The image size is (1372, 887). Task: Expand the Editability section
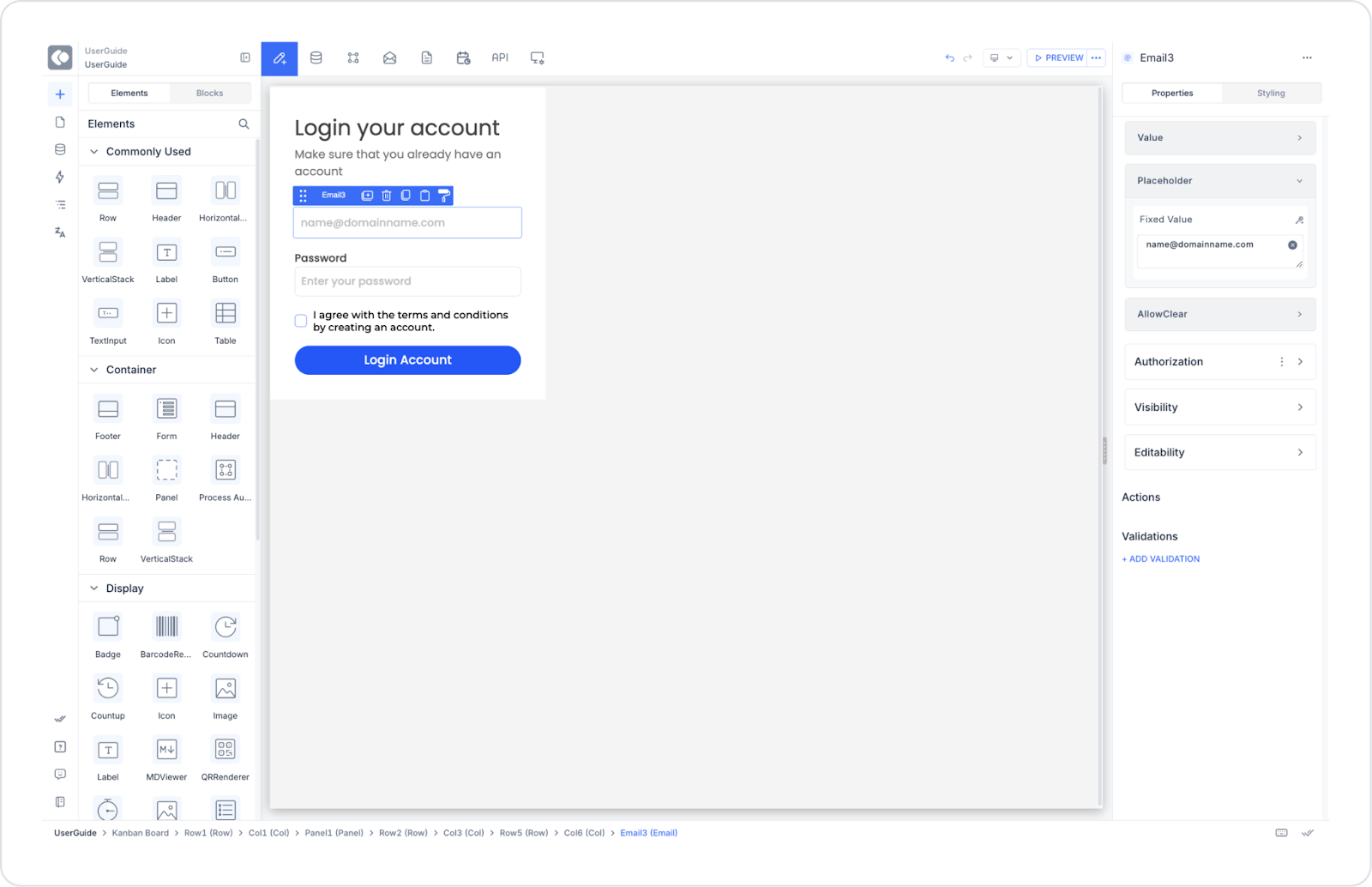pos(1219,453)
